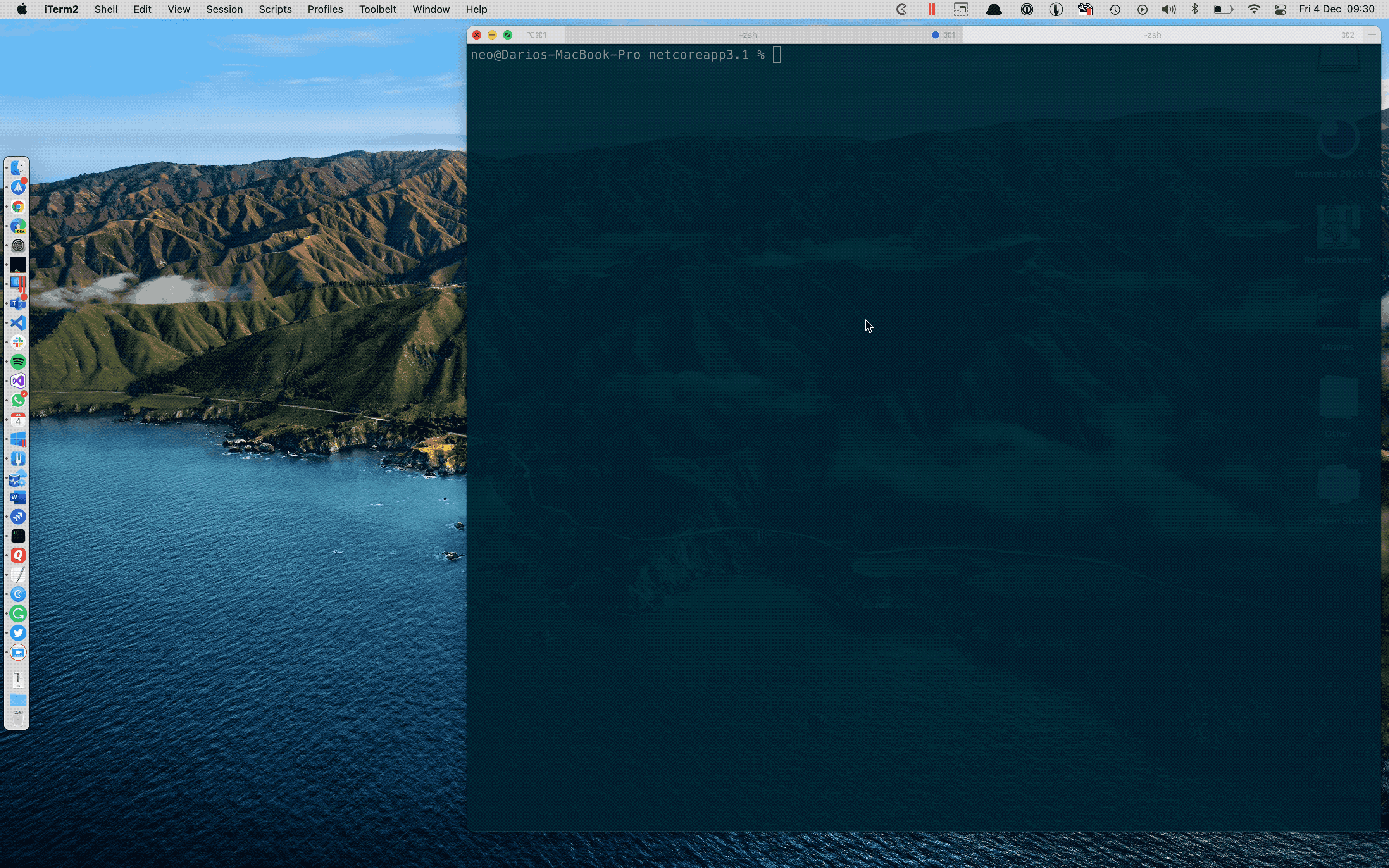Open a new tab with plus button
The width and height of the screenshot is (1389, 868).
[1371, 35]
